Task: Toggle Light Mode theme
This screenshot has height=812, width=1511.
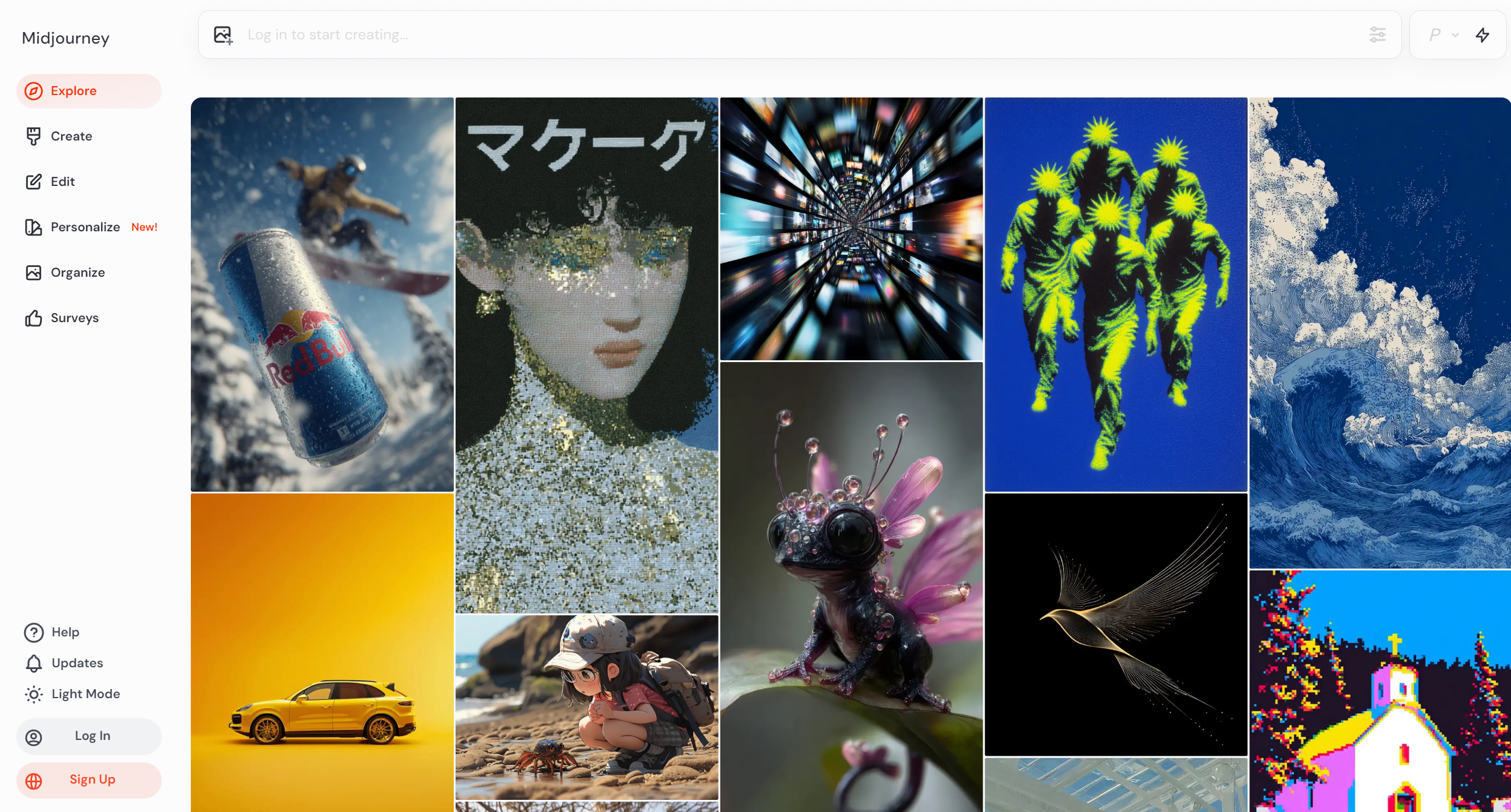Action: (73, 694)
